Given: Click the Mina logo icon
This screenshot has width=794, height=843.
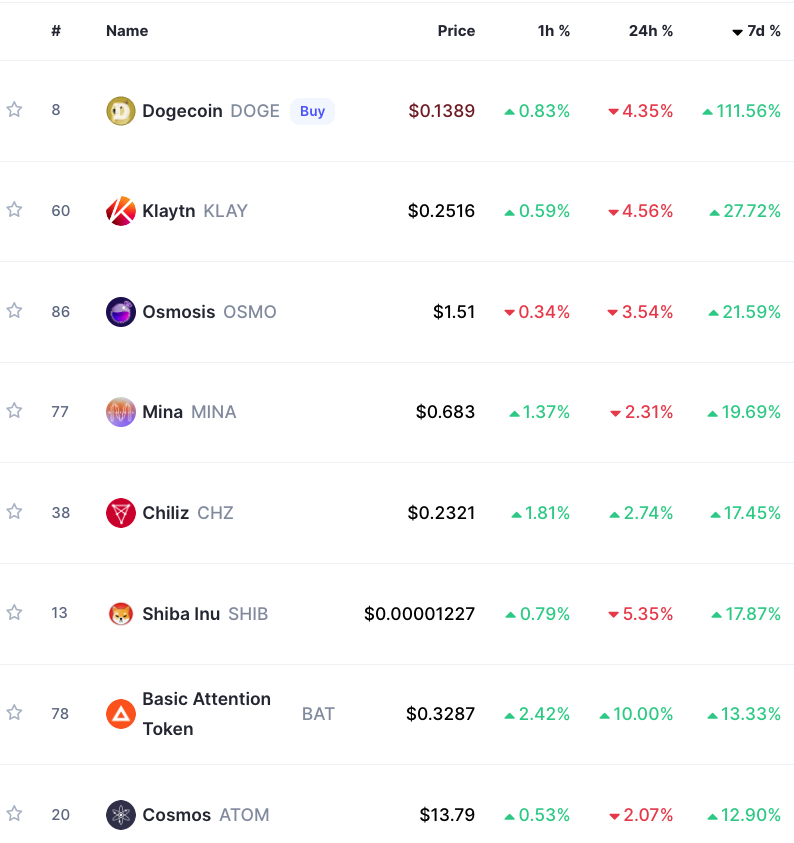Looking at the screenshot, I should point(121,412).
